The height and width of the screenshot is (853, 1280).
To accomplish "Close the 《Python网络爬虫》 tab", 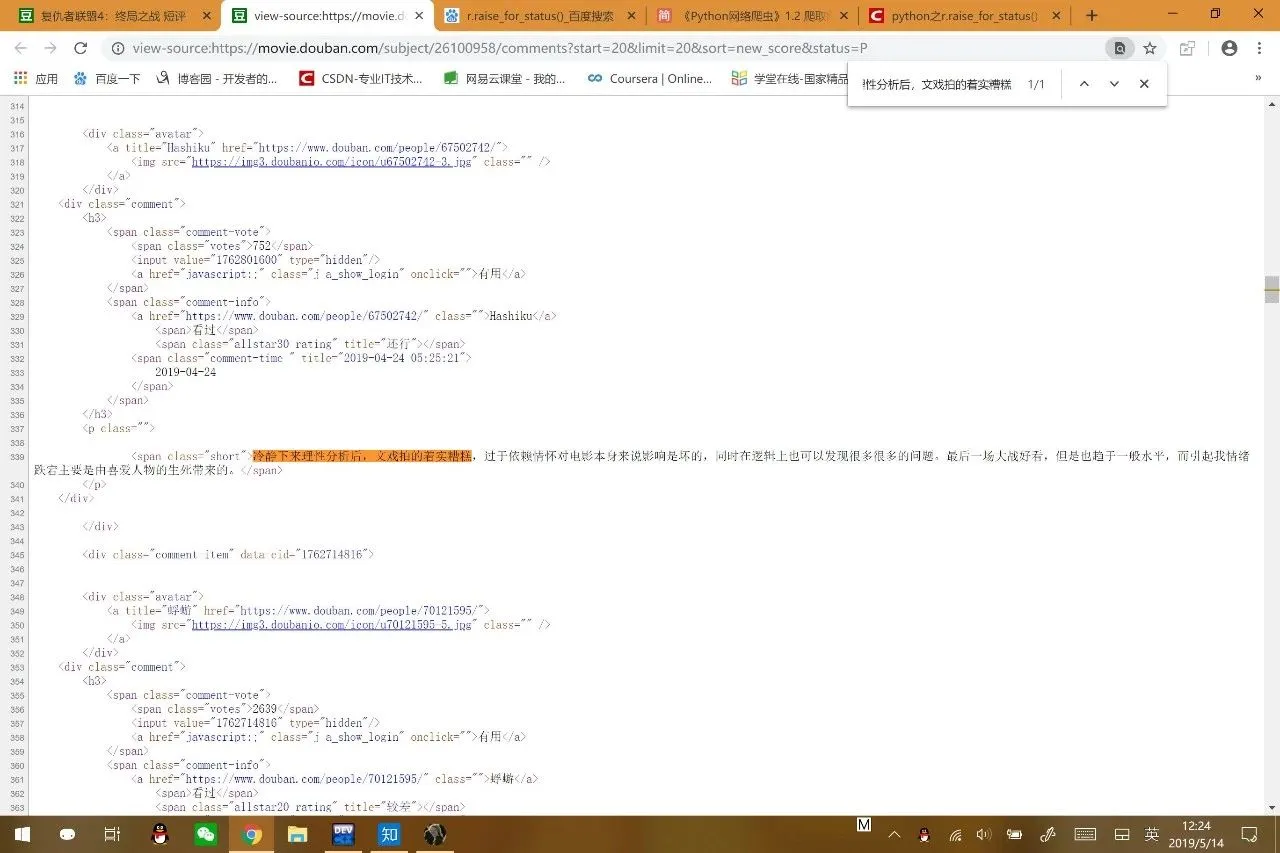I will pos(843,15).
